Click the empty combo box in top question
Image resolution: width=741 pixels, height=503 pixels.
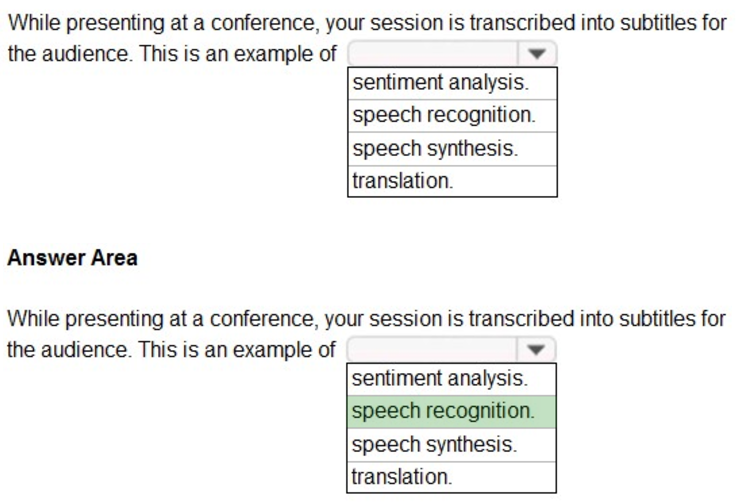tap(433, 54)
